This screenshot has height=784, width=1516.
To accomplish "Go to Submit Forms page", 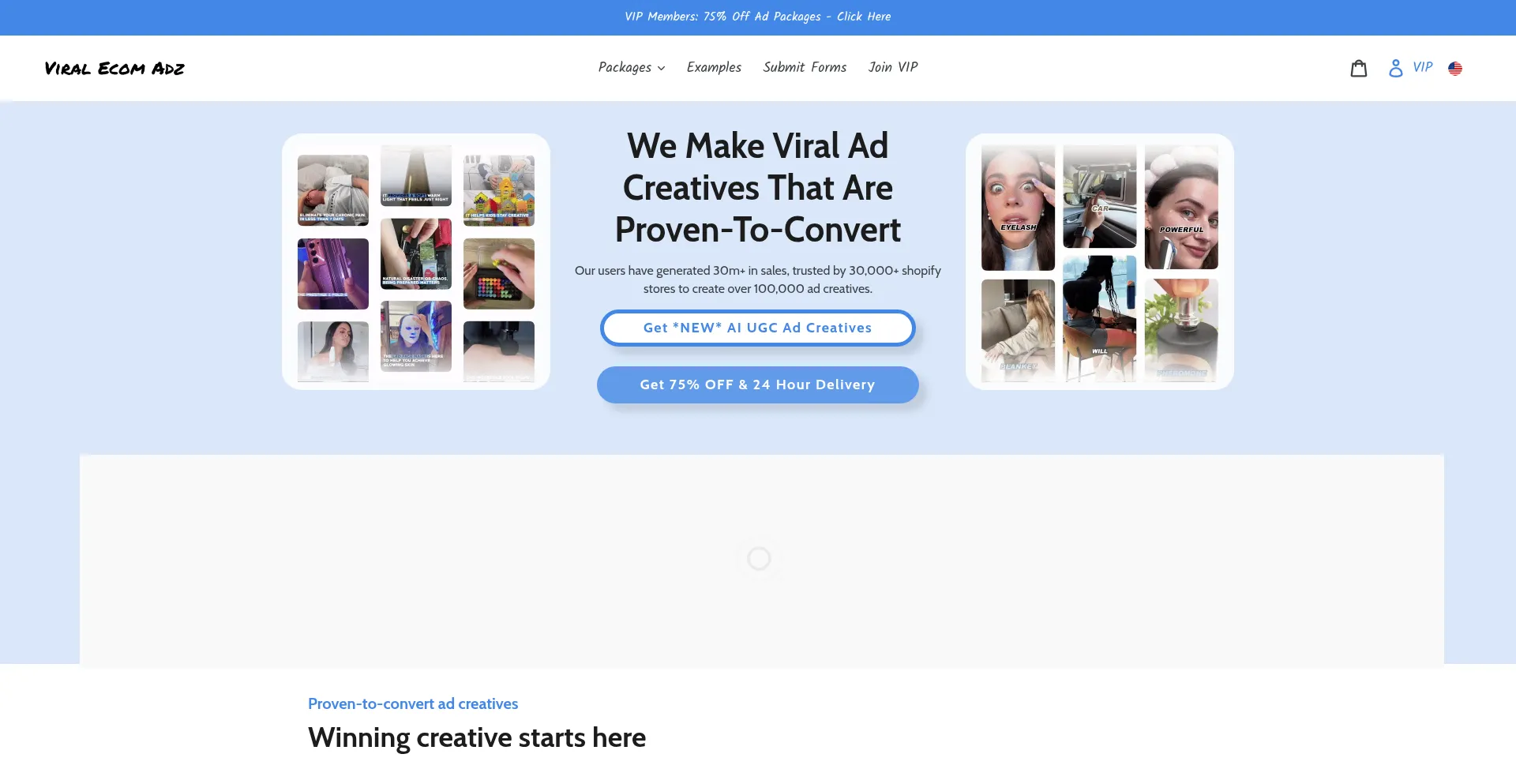I will (805, 68).
